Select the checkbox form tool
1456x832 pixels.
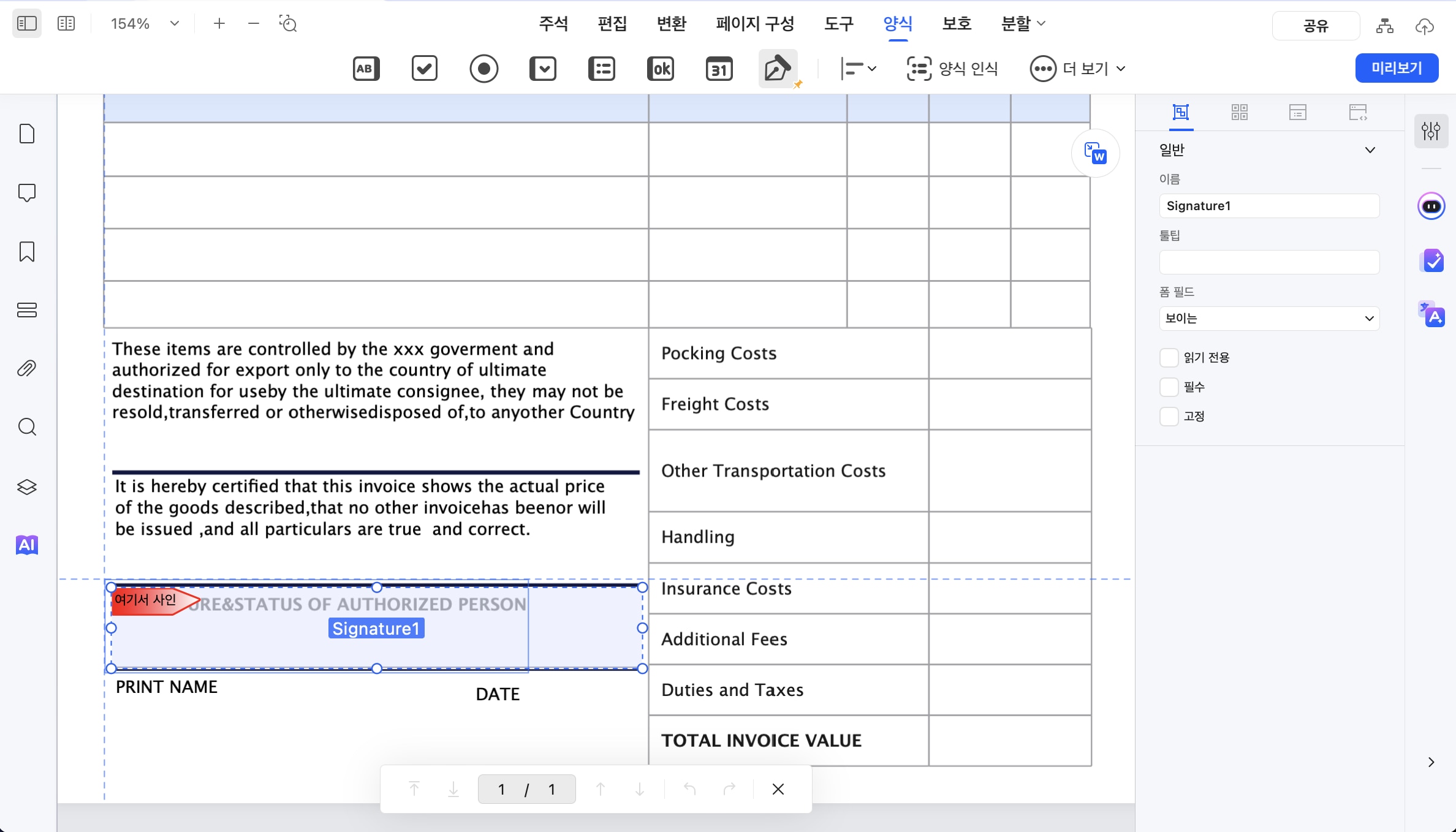tap(425, 69)
